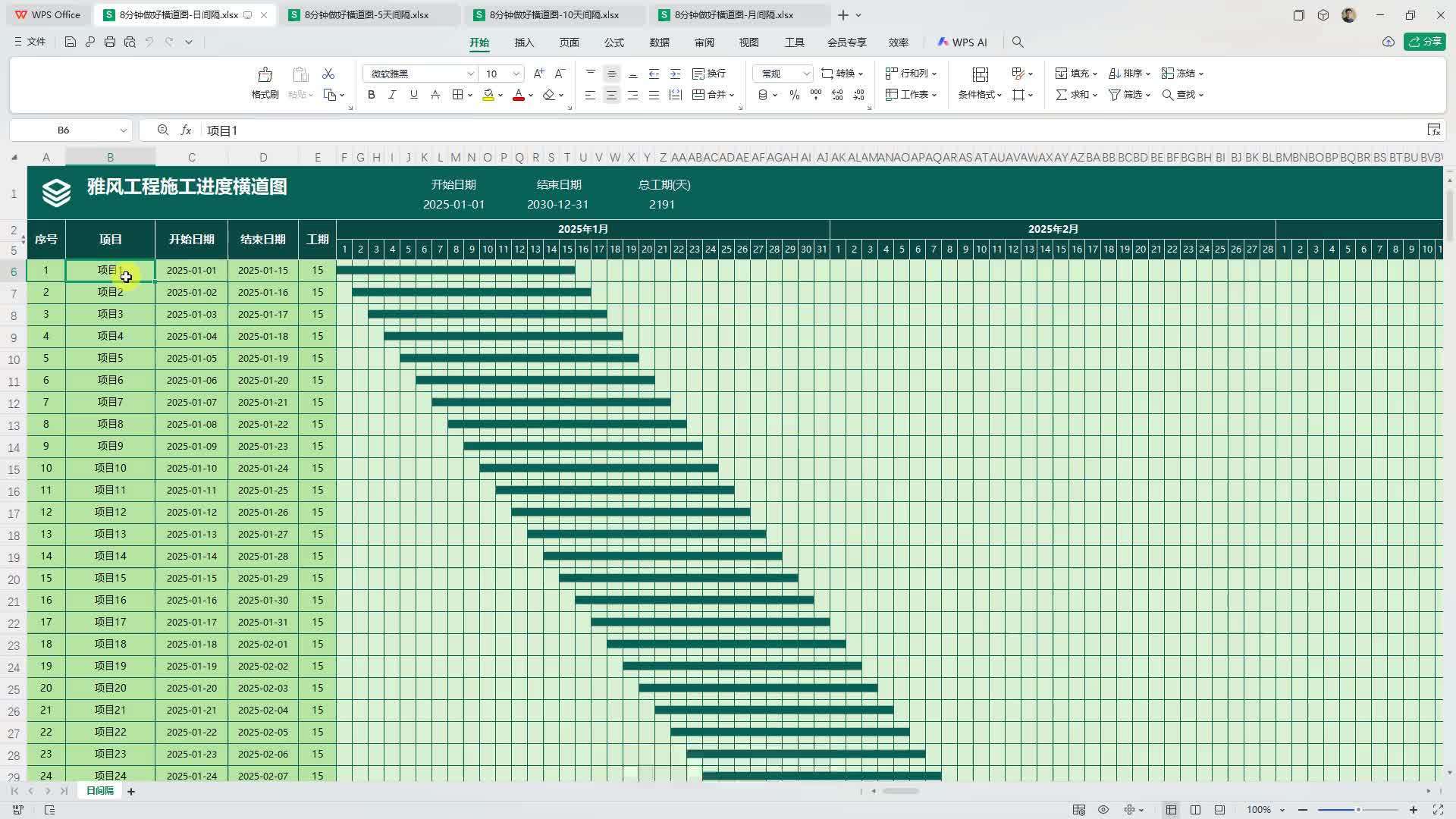Toggle bold formatting
Image resolution: width=1456 pixels, height=819 pixels.
pos(371,95)
